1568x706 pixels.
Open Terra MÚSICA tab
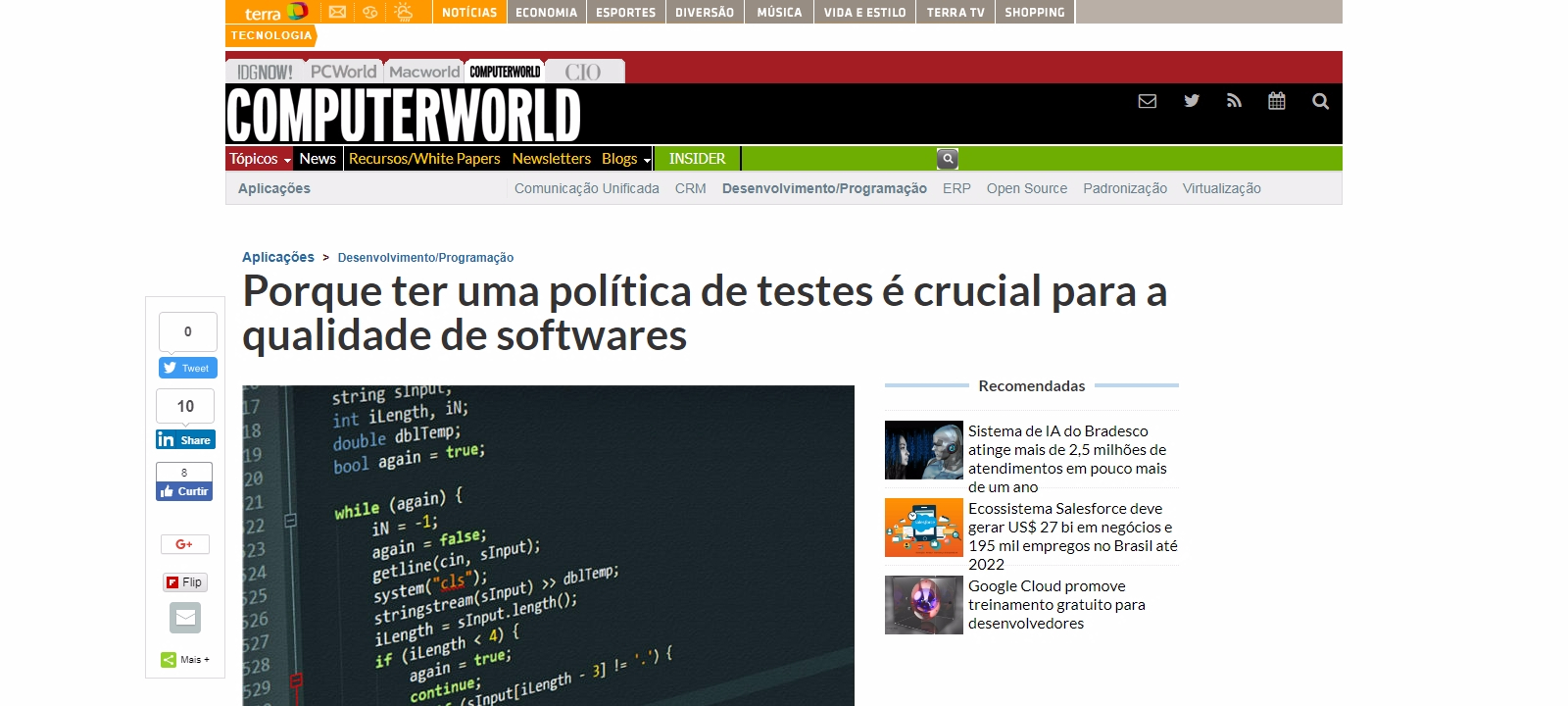[x=779, y=12]
